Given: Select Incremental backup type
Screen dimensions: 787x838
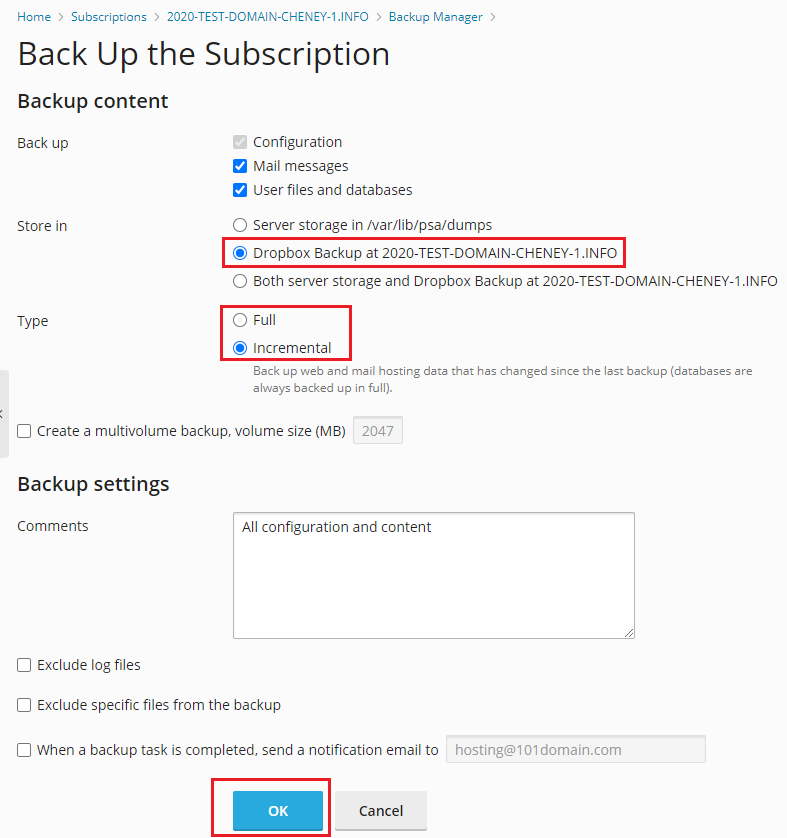Looking at the screenshot, I should [x=240, y=348].
